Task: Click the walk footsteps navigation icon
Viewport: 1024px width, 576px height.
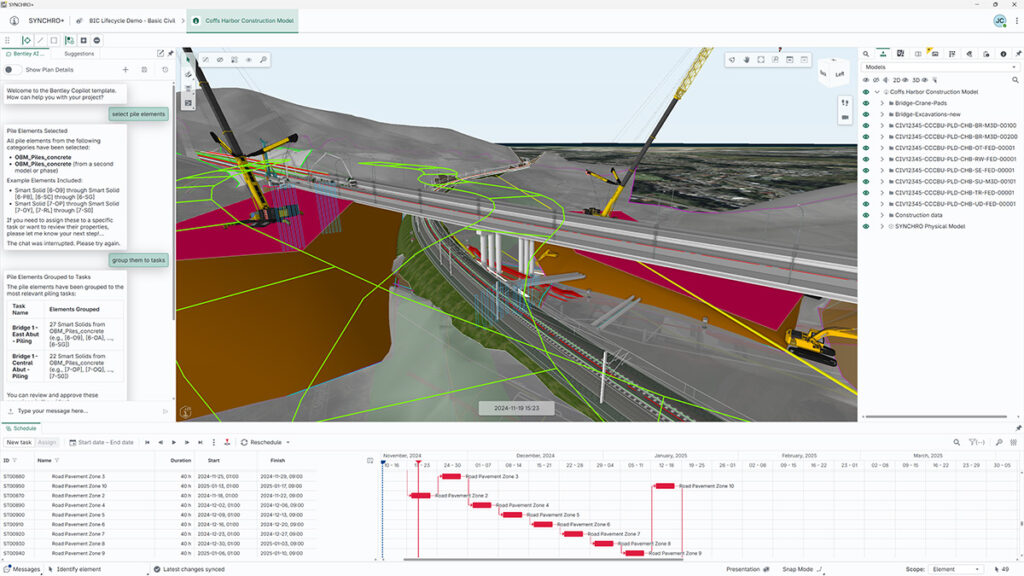Action: (845, 102)
